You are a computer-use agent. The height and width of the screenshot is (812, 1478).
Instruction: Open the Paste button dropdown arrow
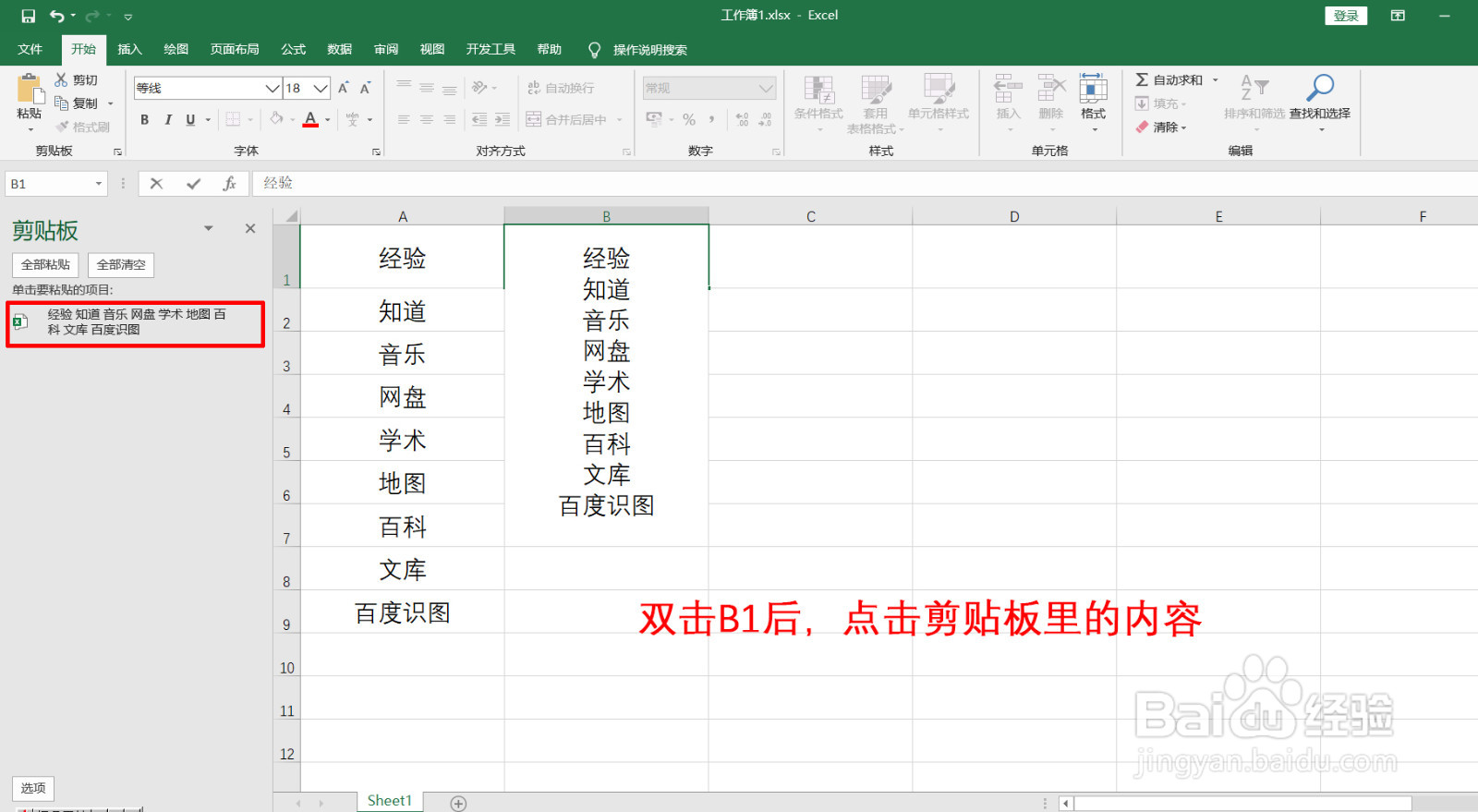30,130
